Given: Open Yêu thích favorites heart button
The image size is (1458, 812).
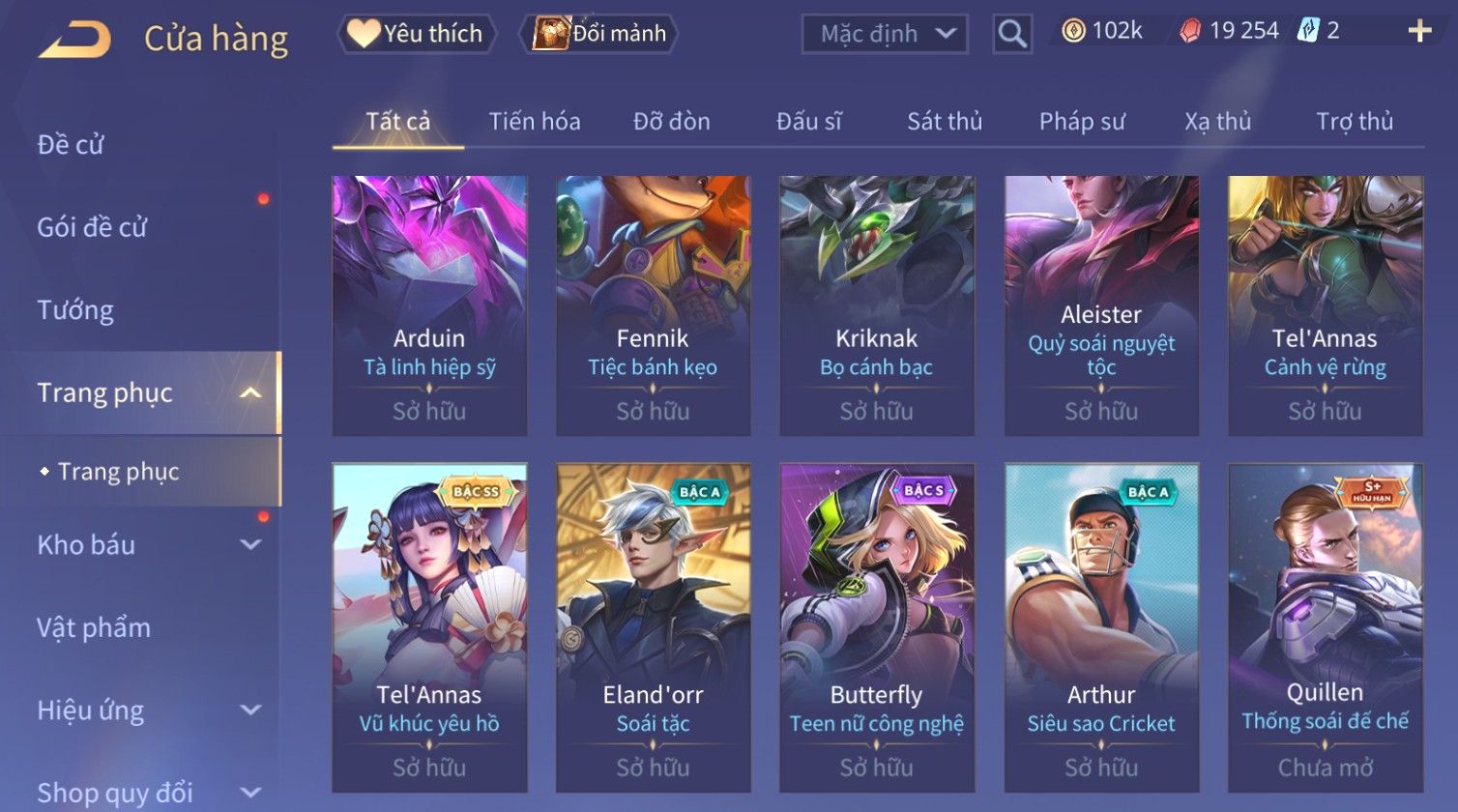Looking at the screenshot, I should click(x=417, y=34).
